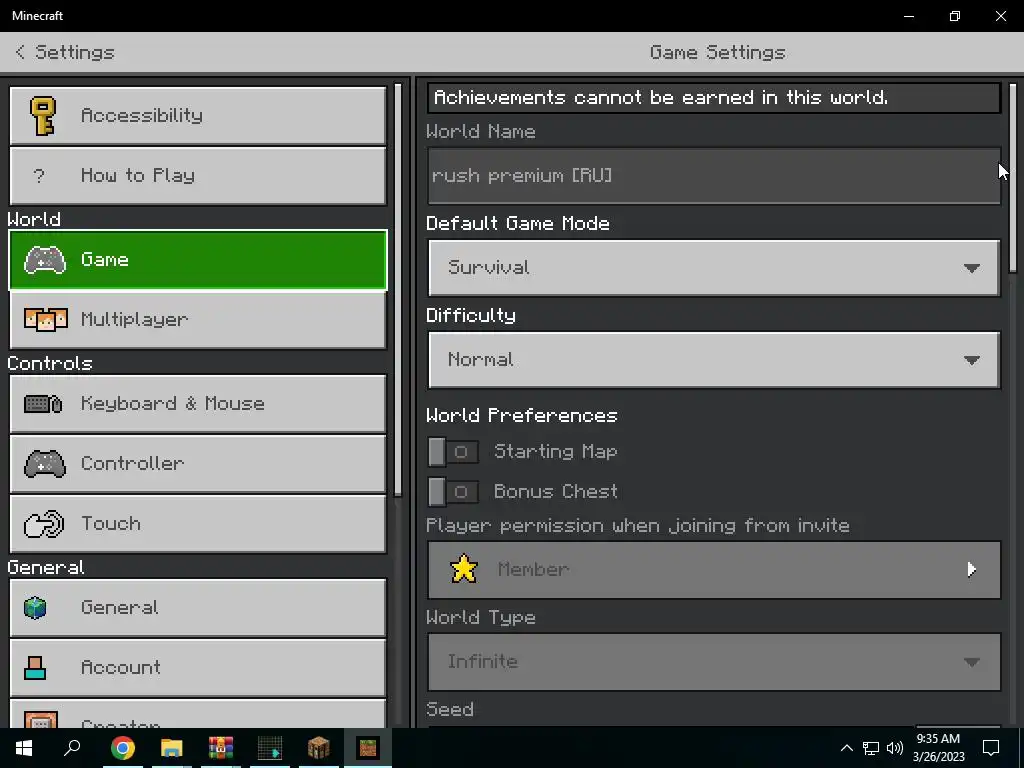This screenshot has height=768, width=1024.
Task: Click the key icon beside Accessibility
Action: (x=43, y=116)
